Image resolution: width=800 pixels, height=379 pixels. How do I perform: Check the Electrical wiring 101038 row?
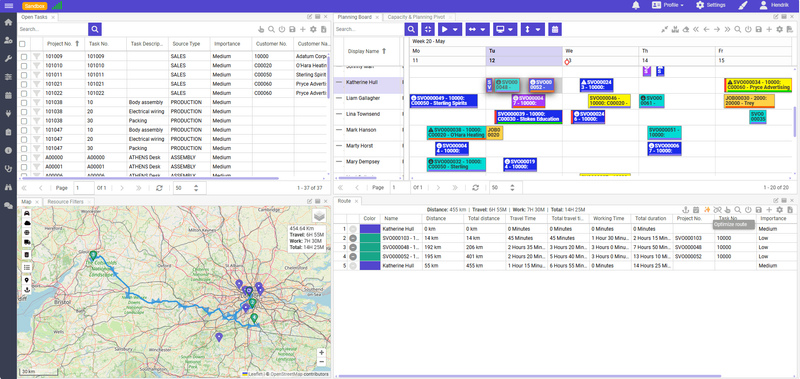[x=24, y=111]
